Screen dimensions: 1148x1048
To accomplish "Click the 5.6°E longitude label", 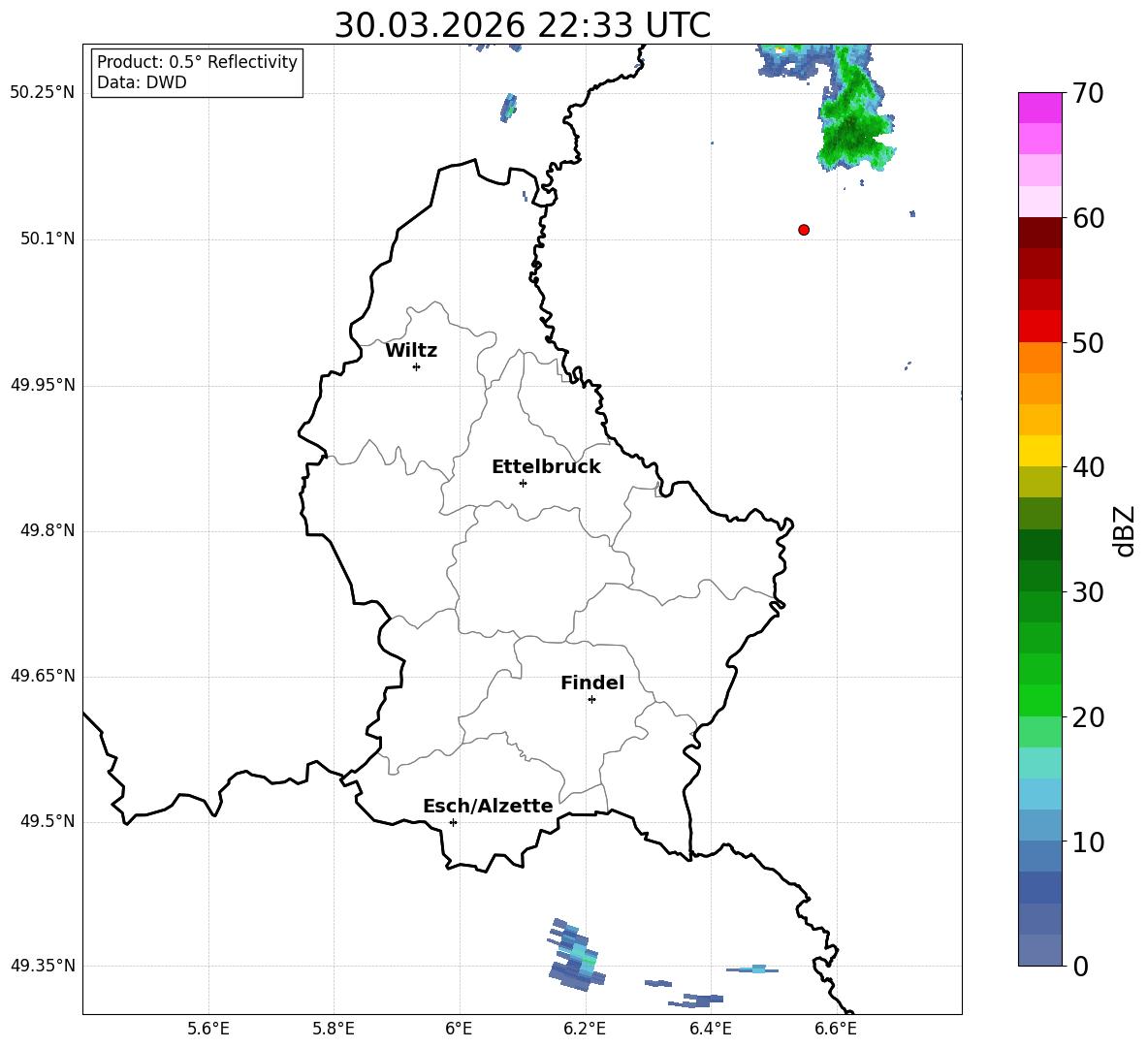I will coord(208,1029).
